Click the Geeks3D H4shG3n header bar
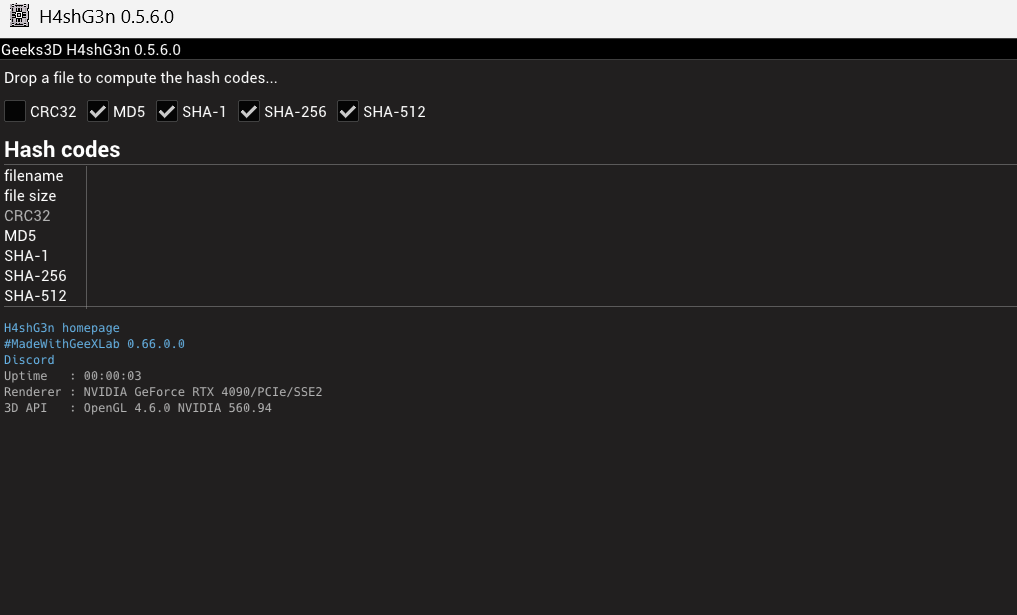The height and width of the screenshot is (615, 1017). point(91,49)
